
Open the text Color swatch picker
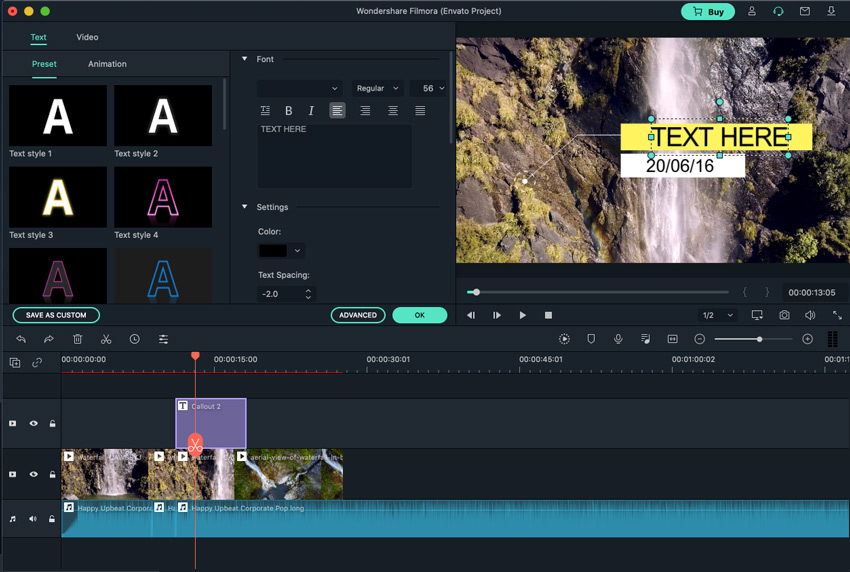280,250
